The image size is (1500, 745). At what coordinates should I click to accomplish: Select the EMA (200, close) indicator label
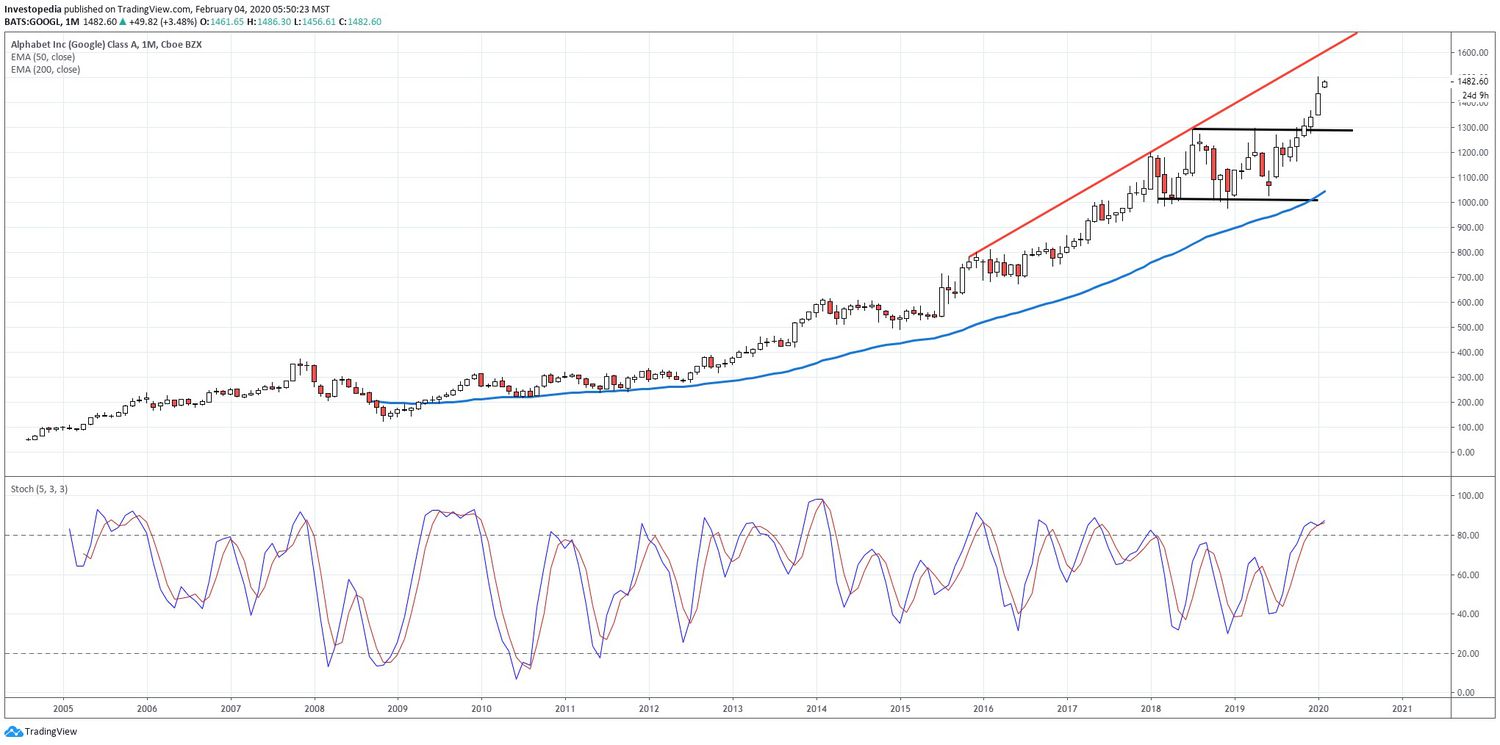[47, 70]
